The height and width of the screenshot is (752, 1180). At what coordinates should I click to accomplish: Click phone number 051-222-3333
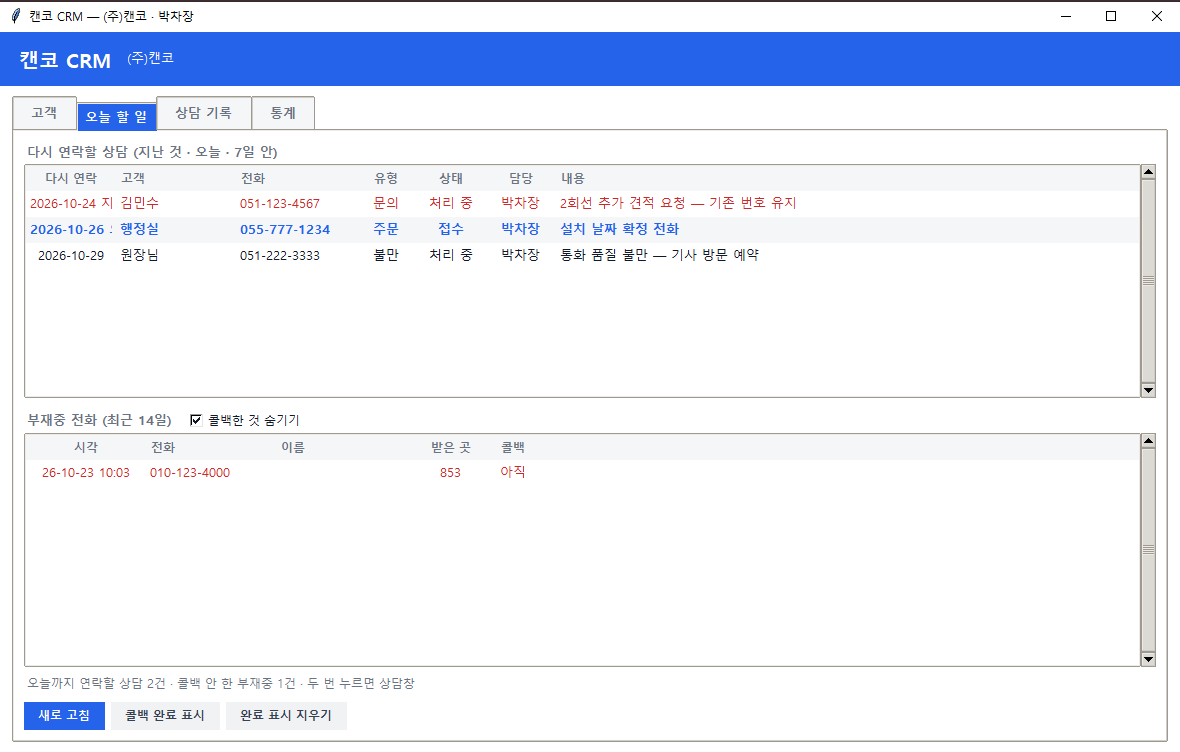(280, 255)
